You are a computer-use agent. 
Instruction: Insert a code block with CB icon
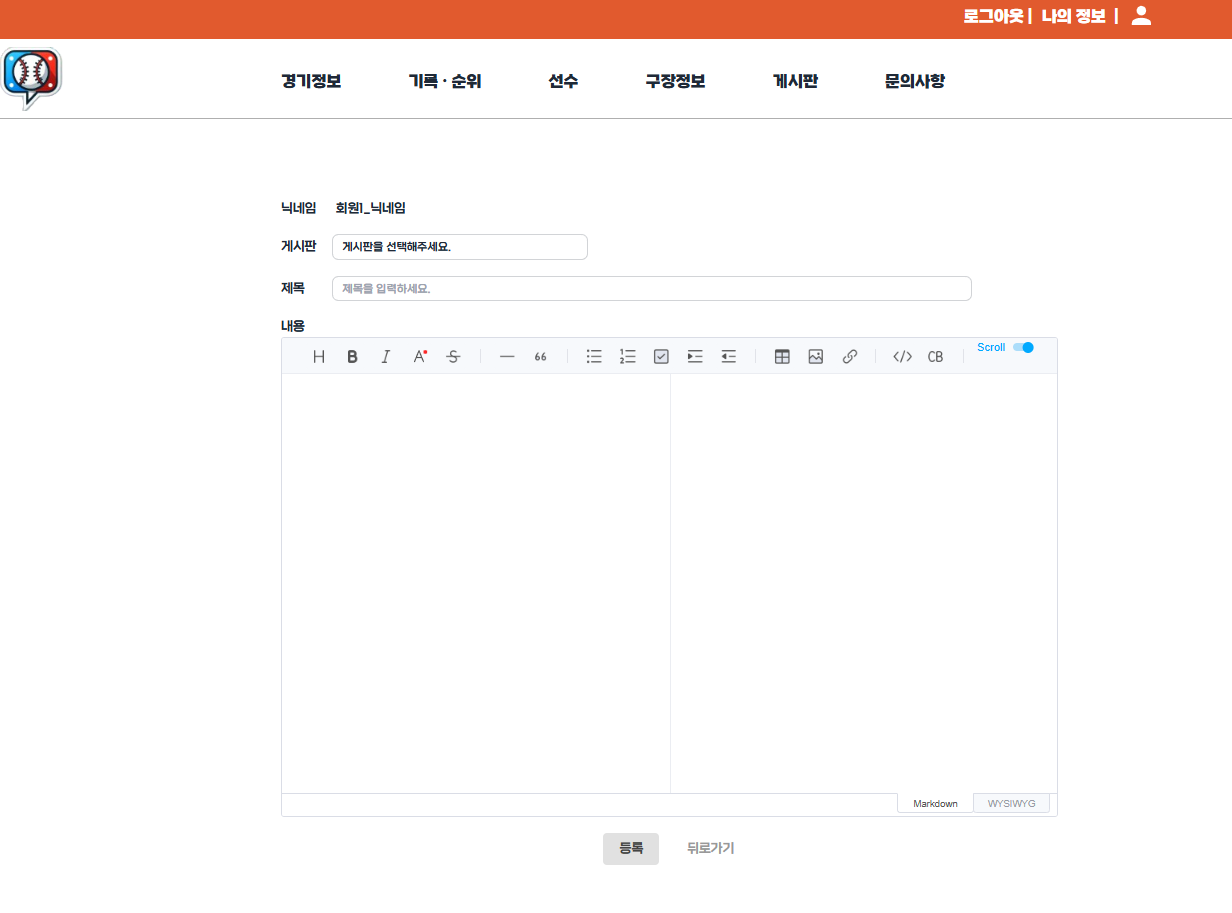(935, 356)
